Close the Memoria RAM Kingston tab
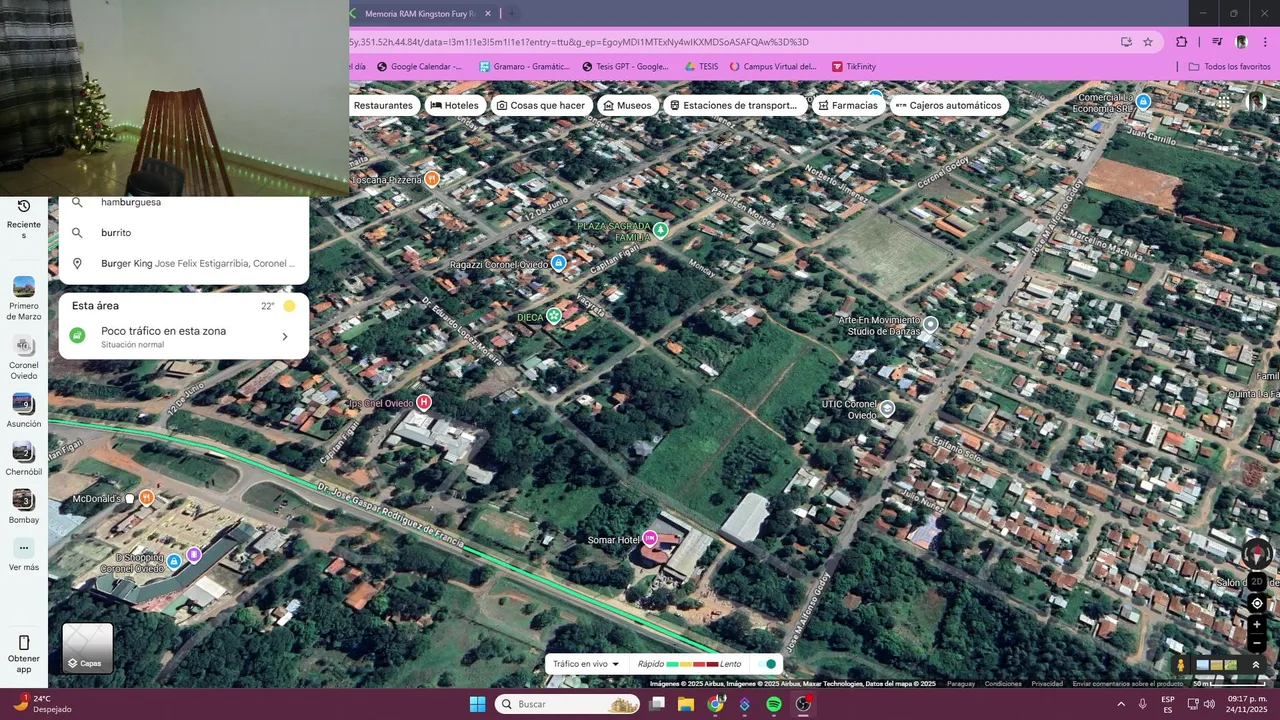This screenshot has height=720, width=1280. (x=487, y=14)
